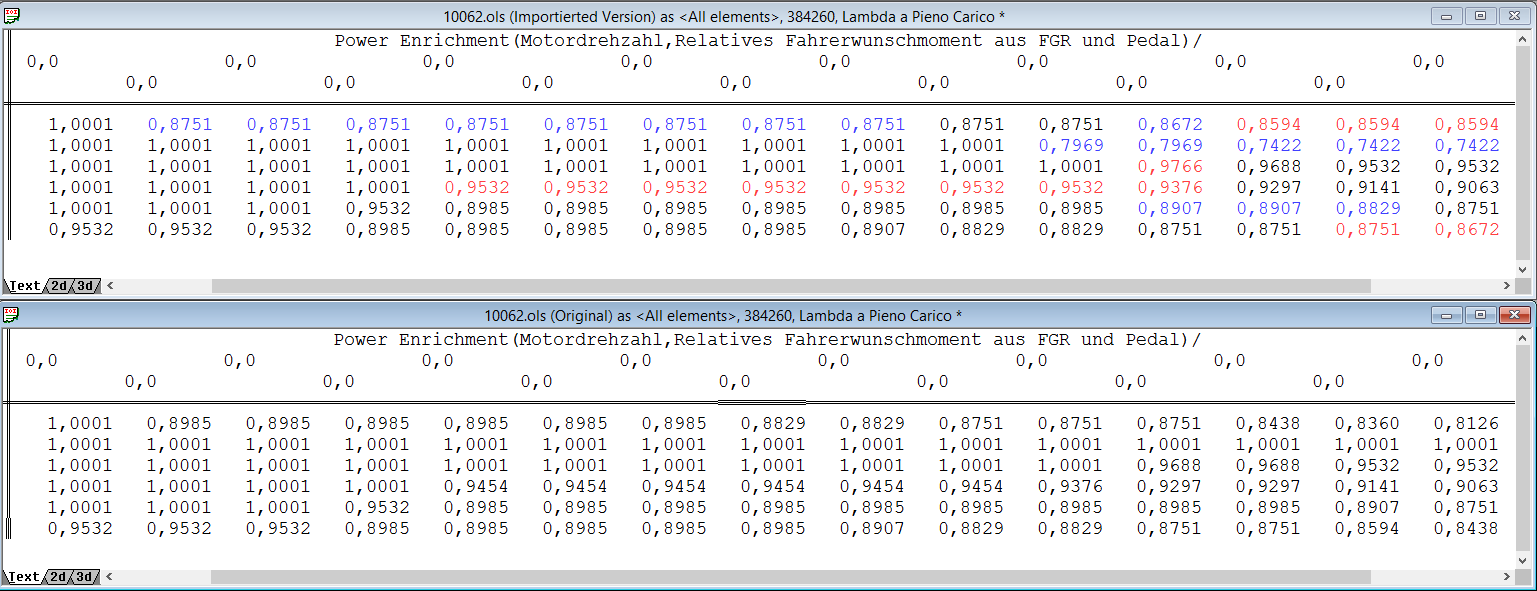Click the Power Enrichment heading in the Original window
The height and width of the screenshot is (591, 1537).
(768, 339)
